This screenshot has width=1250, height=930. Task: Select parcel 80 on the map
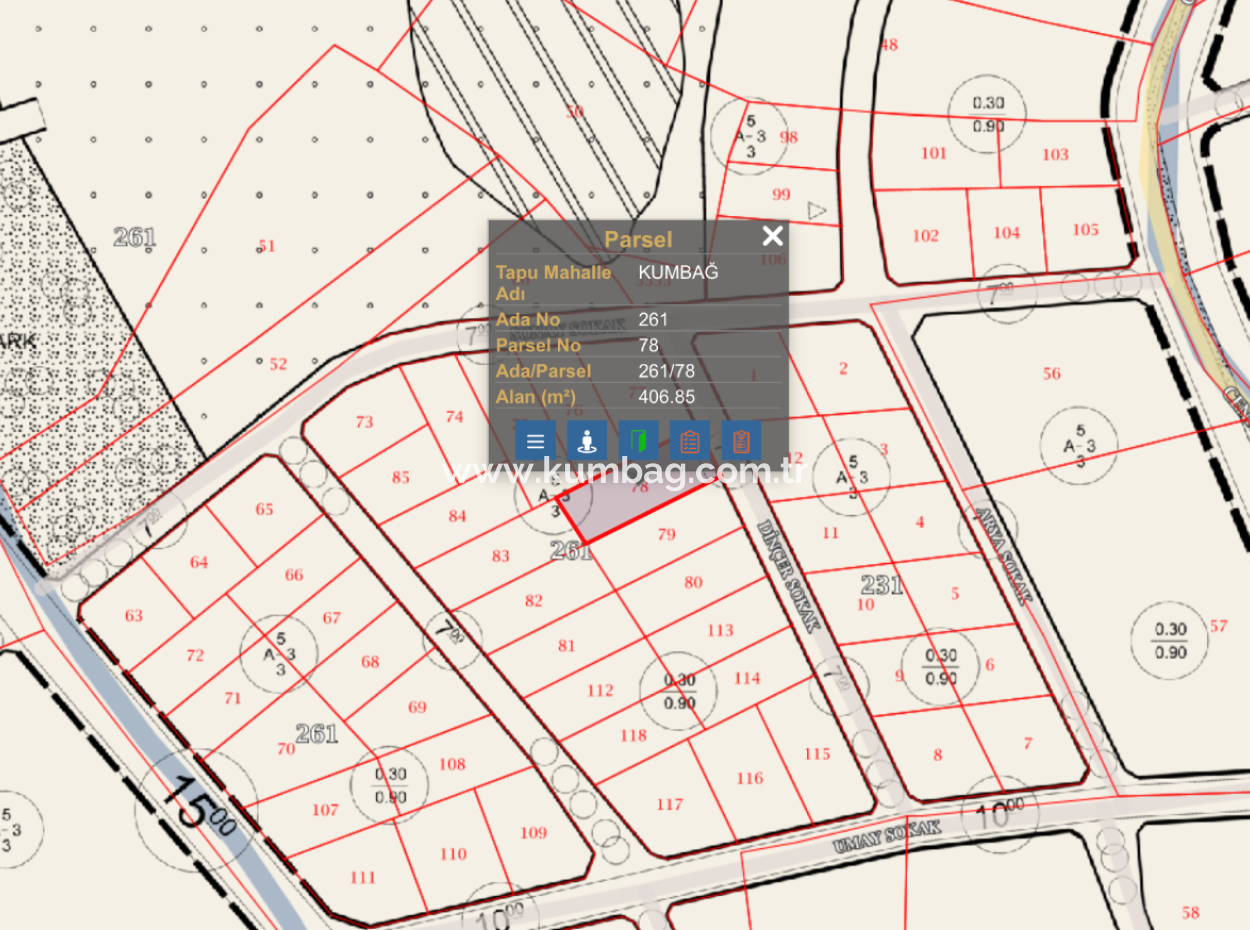pyautogui.click(x=693, y=582)
